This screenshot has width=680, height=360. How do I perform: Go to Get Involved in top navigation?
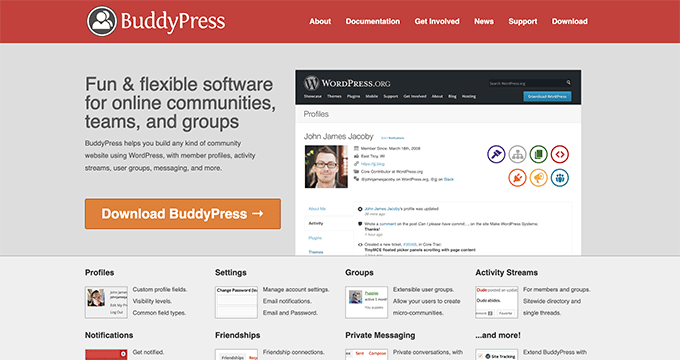(437, 21)
